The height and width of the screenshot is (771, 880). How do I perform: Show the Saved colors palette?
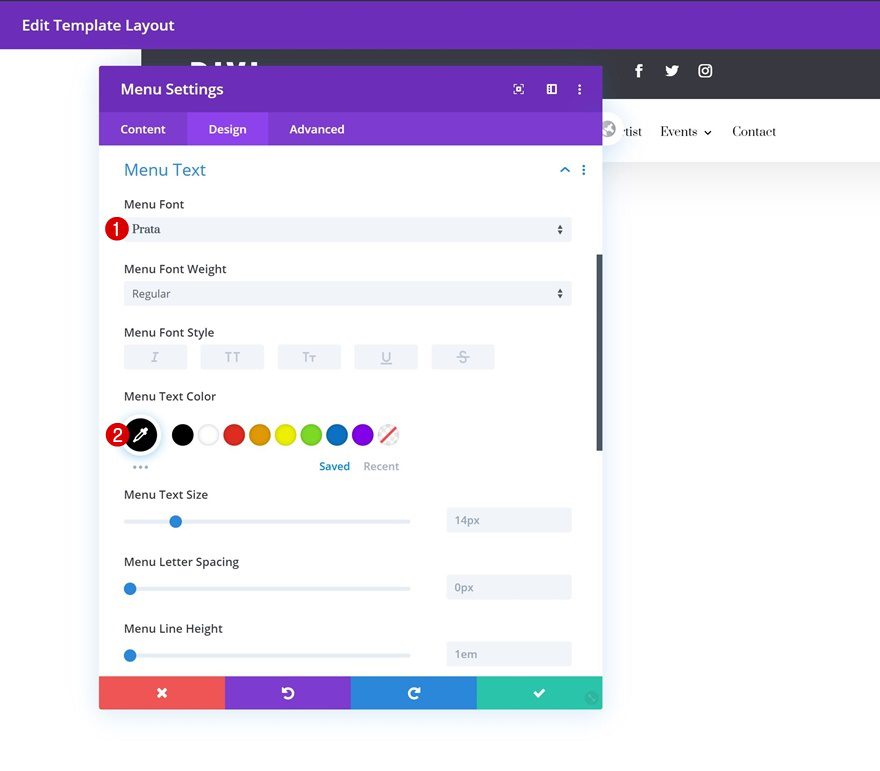pos(334,466)
